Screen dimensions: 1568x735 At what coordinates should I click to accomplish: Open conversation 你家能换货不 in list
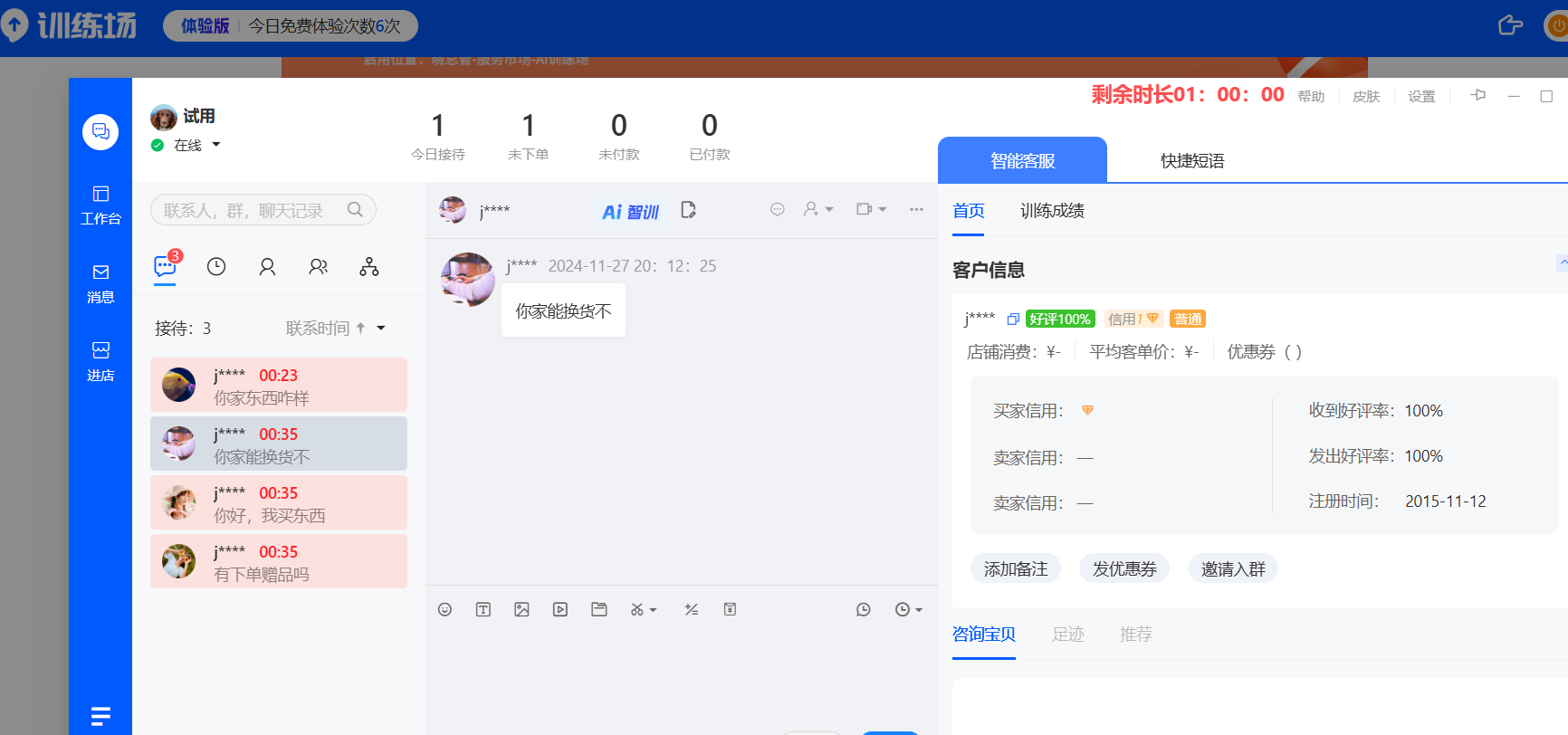tap(279, 444)
